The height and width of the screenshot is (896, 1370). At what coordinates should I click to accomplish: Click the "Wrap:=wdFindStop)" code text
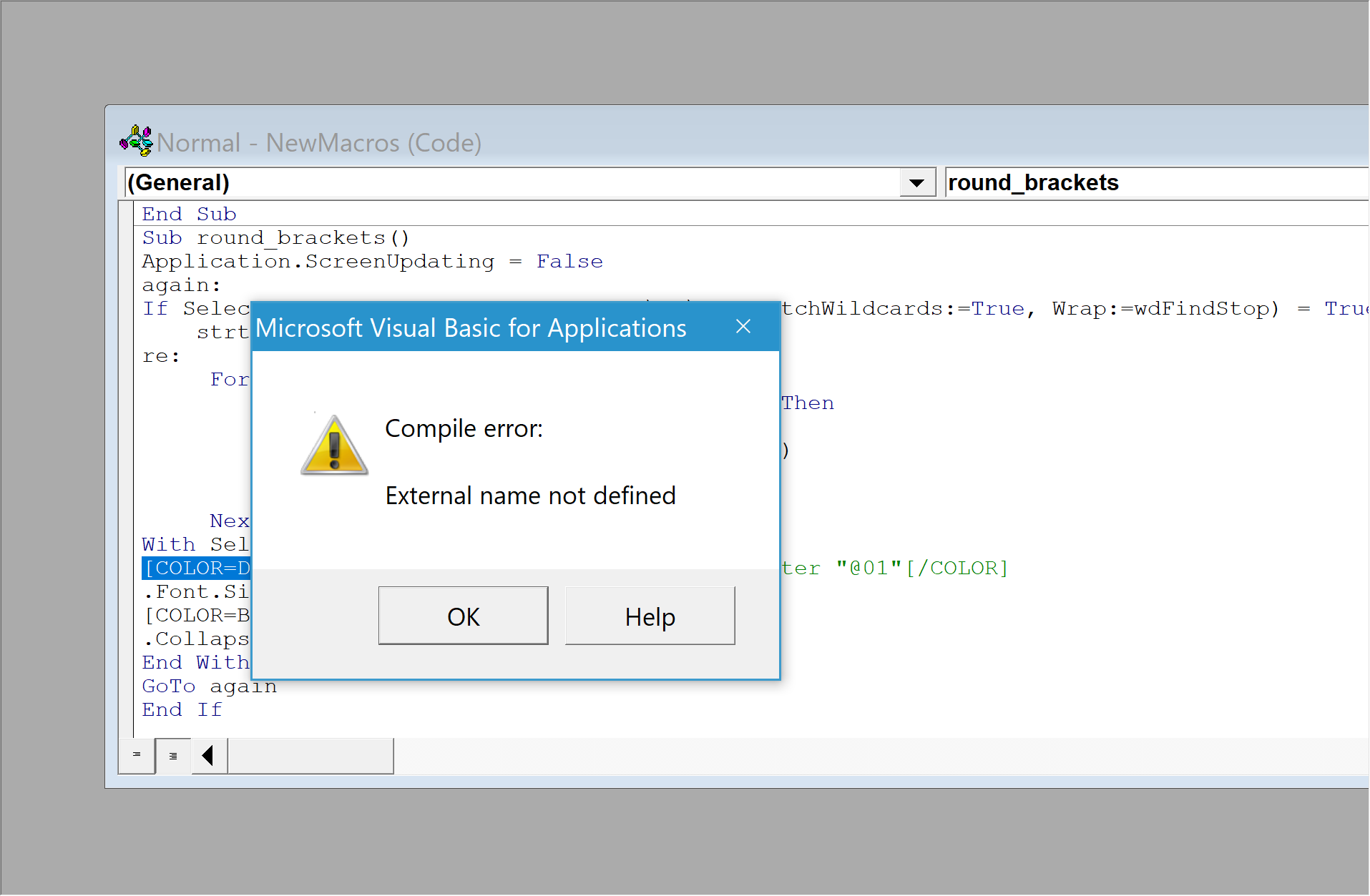point(1165,308)
